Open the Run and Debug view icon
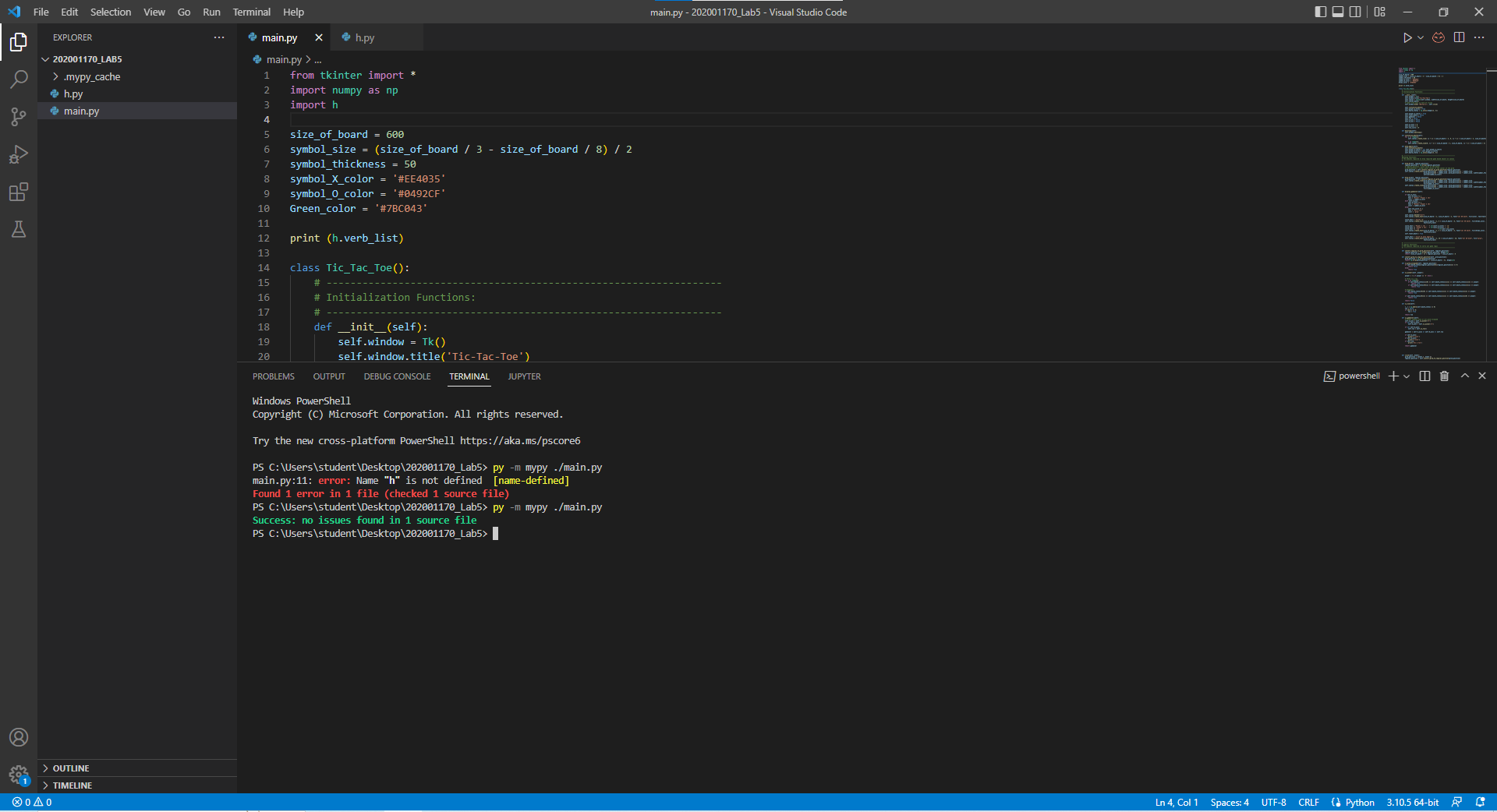The height and width of the screenshot is (812, 1497). 19,154
